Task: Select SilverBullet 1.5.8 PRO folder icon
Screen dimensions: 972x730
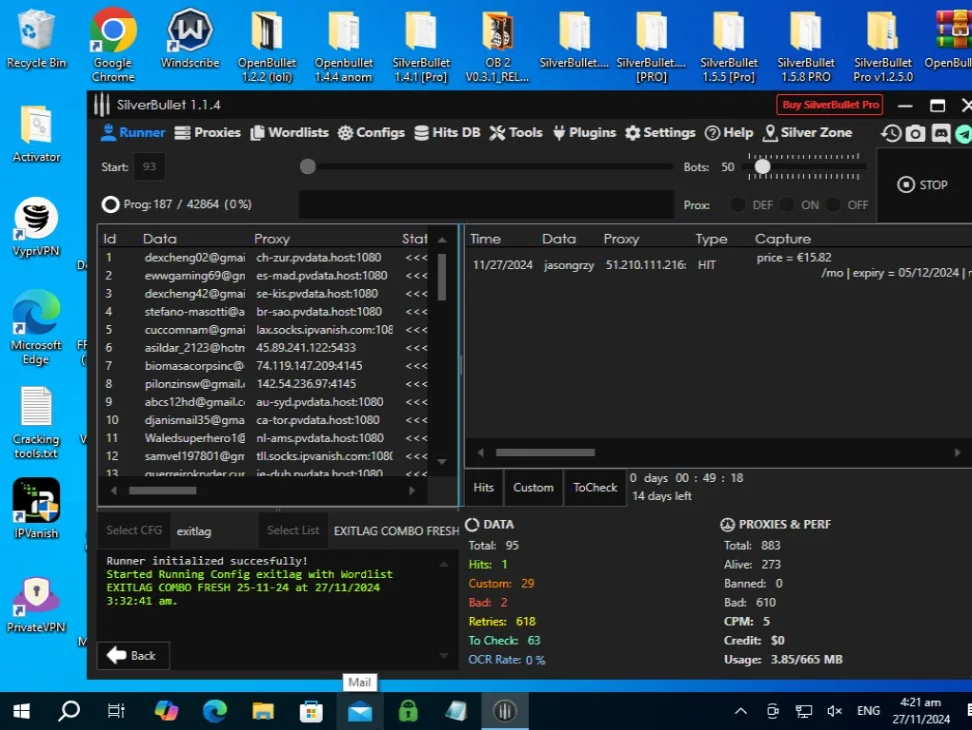Action: tap(805, 47)
